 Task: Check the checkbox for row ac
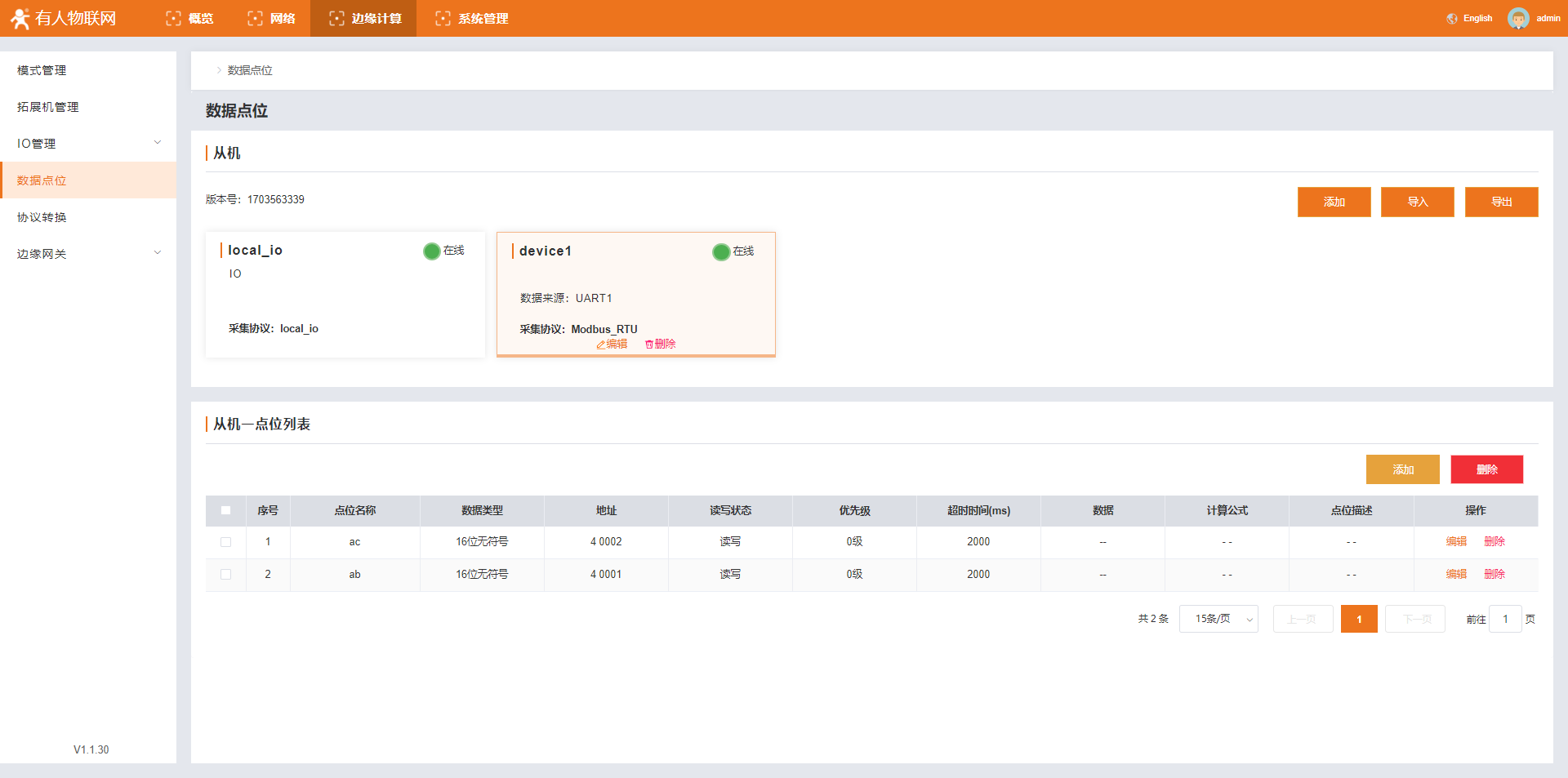(226, 542)
